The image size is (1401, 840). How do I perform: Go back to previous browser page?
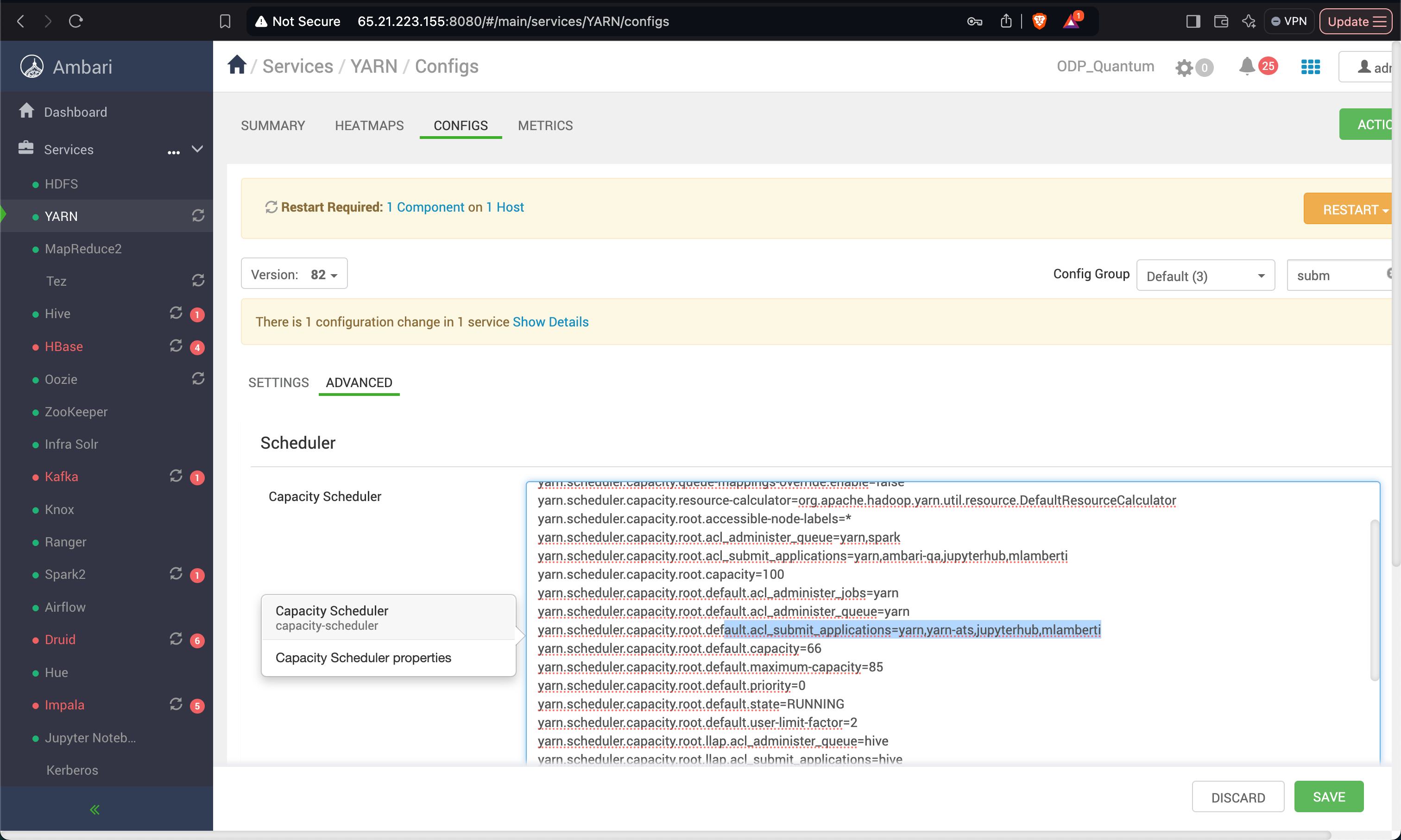click(21, 21)
